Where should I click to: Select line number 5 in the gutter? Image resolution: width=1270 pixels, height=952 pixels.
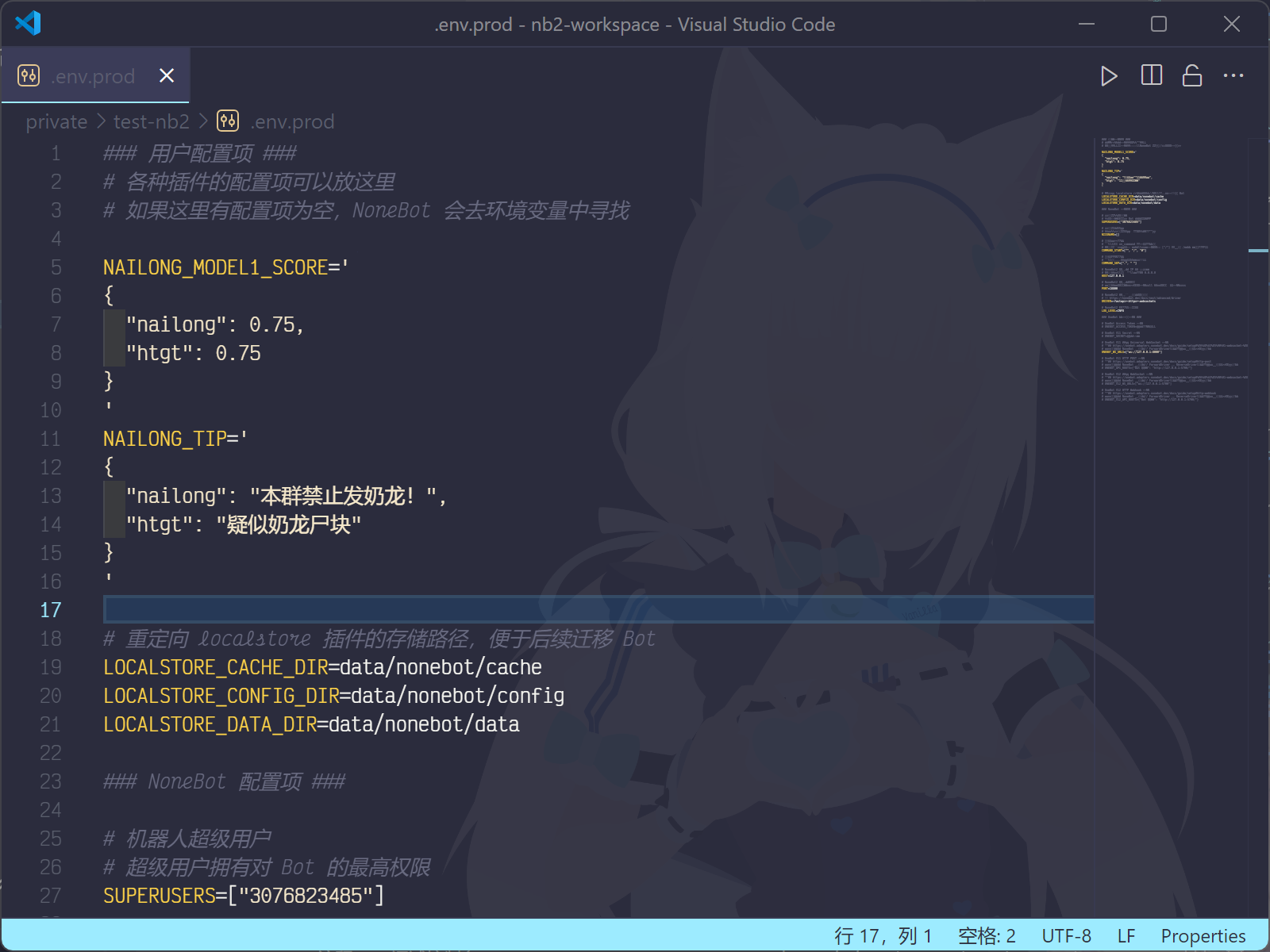[x=56, y=267]
